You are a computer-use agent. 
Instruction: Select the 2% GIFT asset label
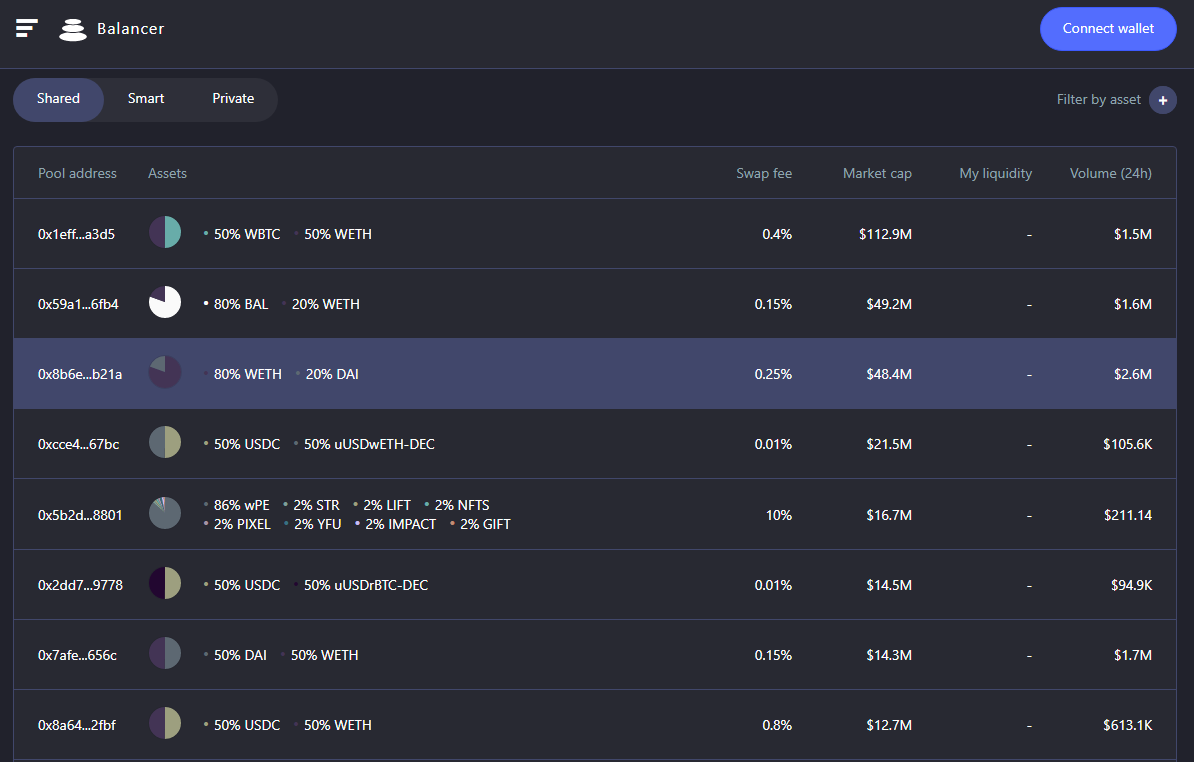tap(485, 524)
